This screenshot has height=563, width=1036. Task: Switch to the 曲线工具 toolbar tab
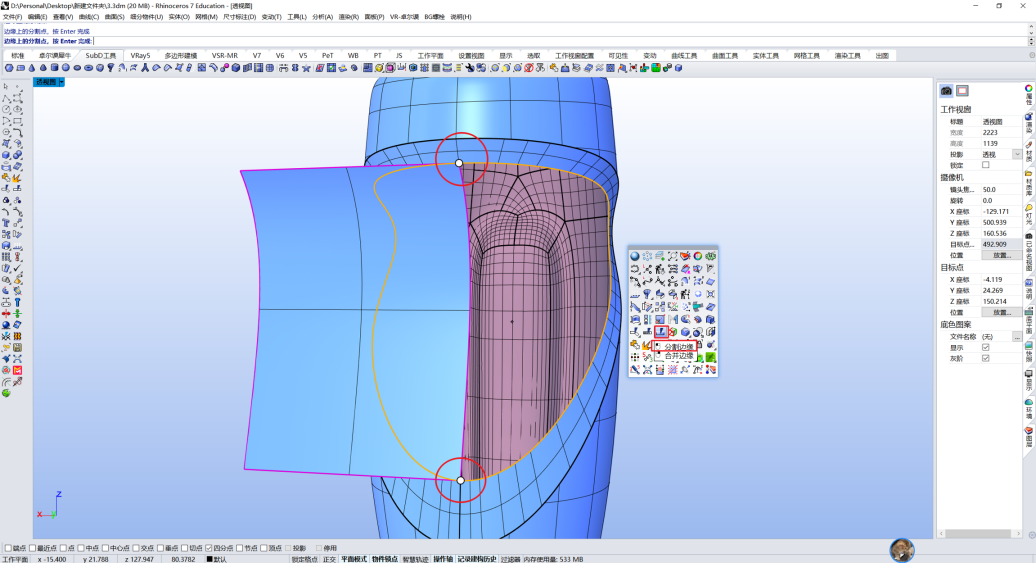pos(684,56)
